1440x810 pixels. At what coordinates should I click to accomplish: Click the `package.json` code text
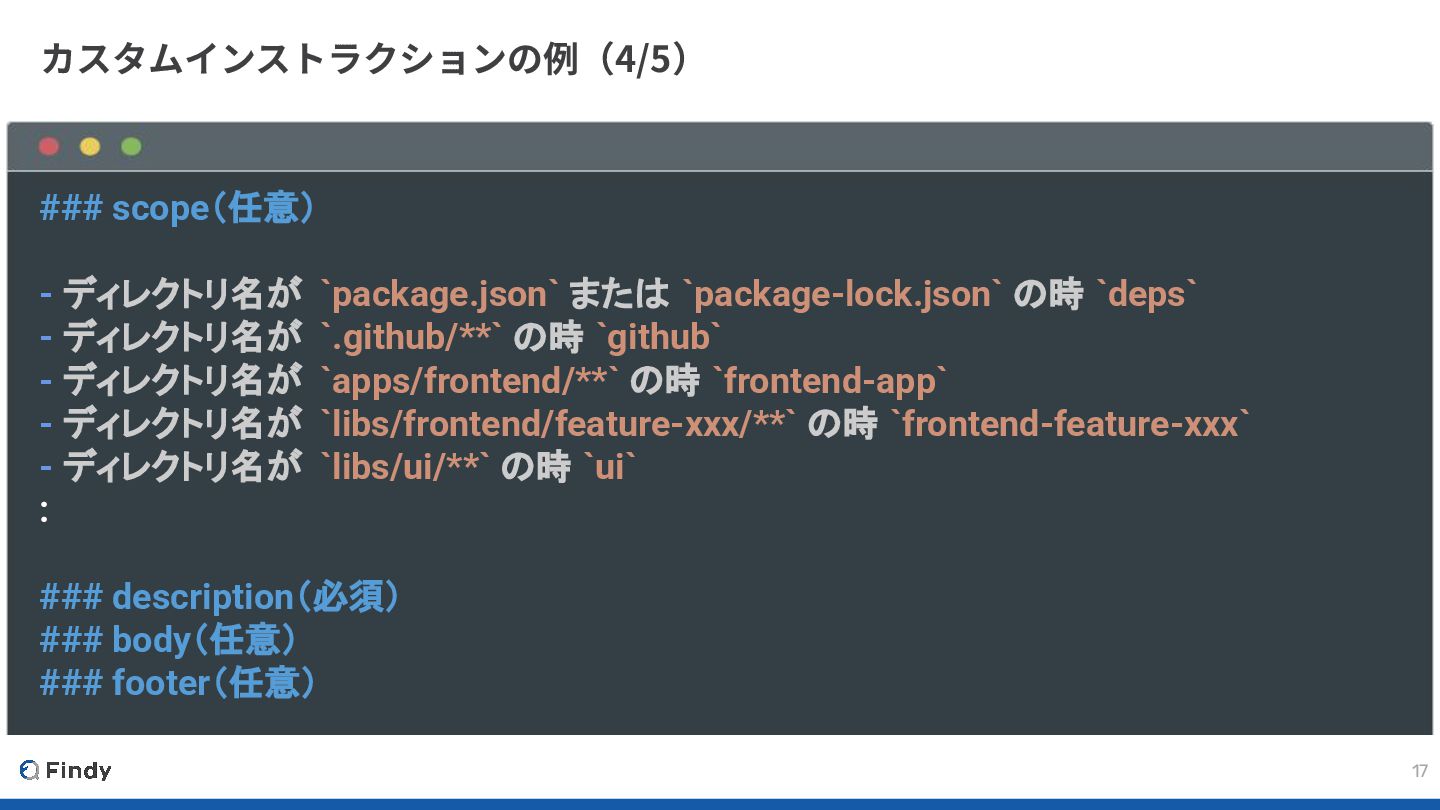point(439,295)
